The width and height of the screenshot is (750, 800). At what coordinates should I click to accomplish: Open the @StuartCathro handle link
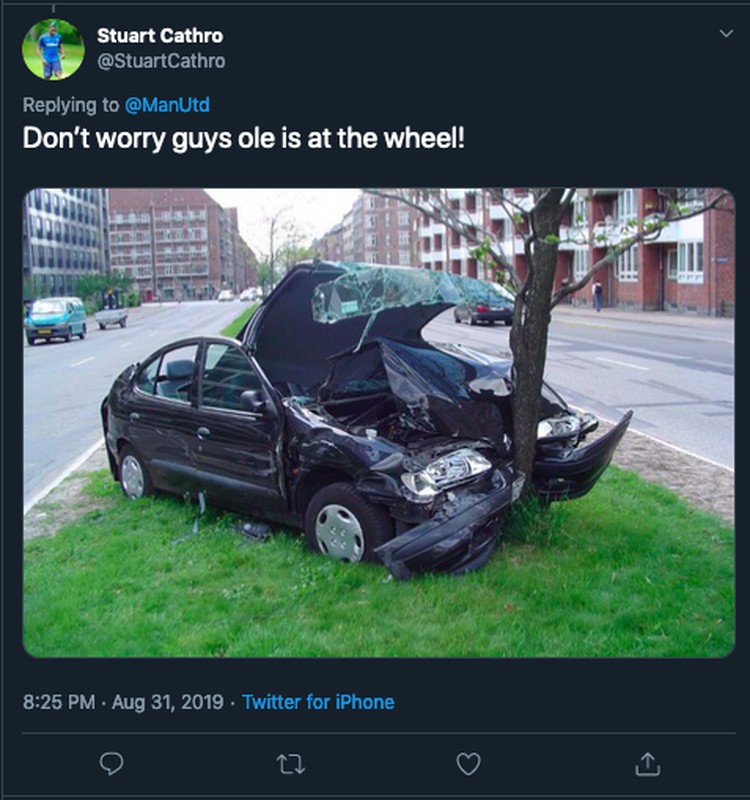[x=161, y=61]
